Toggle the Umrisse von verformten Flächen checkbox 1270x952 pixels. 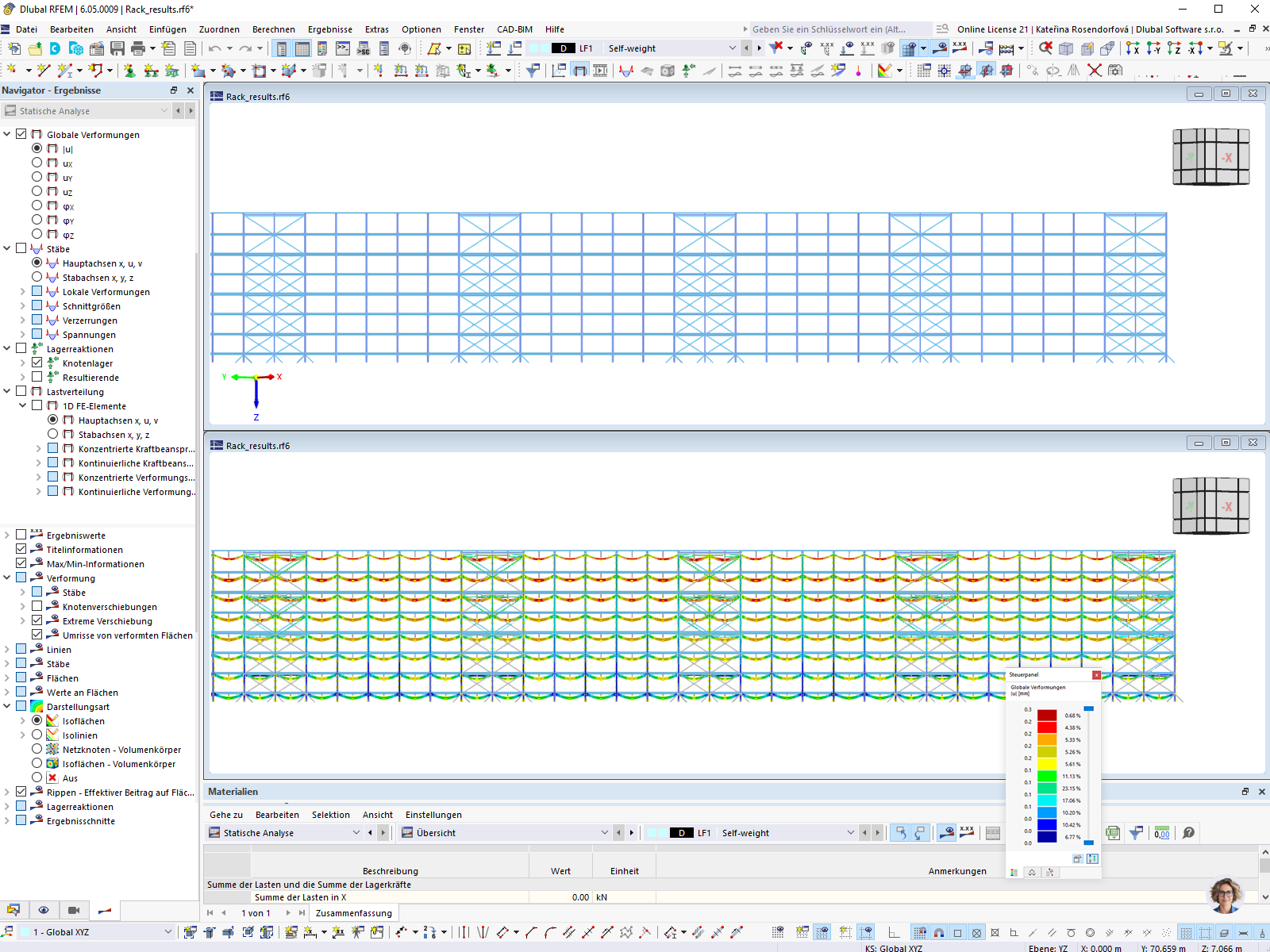pyautogui.click(x=37, y=635)
